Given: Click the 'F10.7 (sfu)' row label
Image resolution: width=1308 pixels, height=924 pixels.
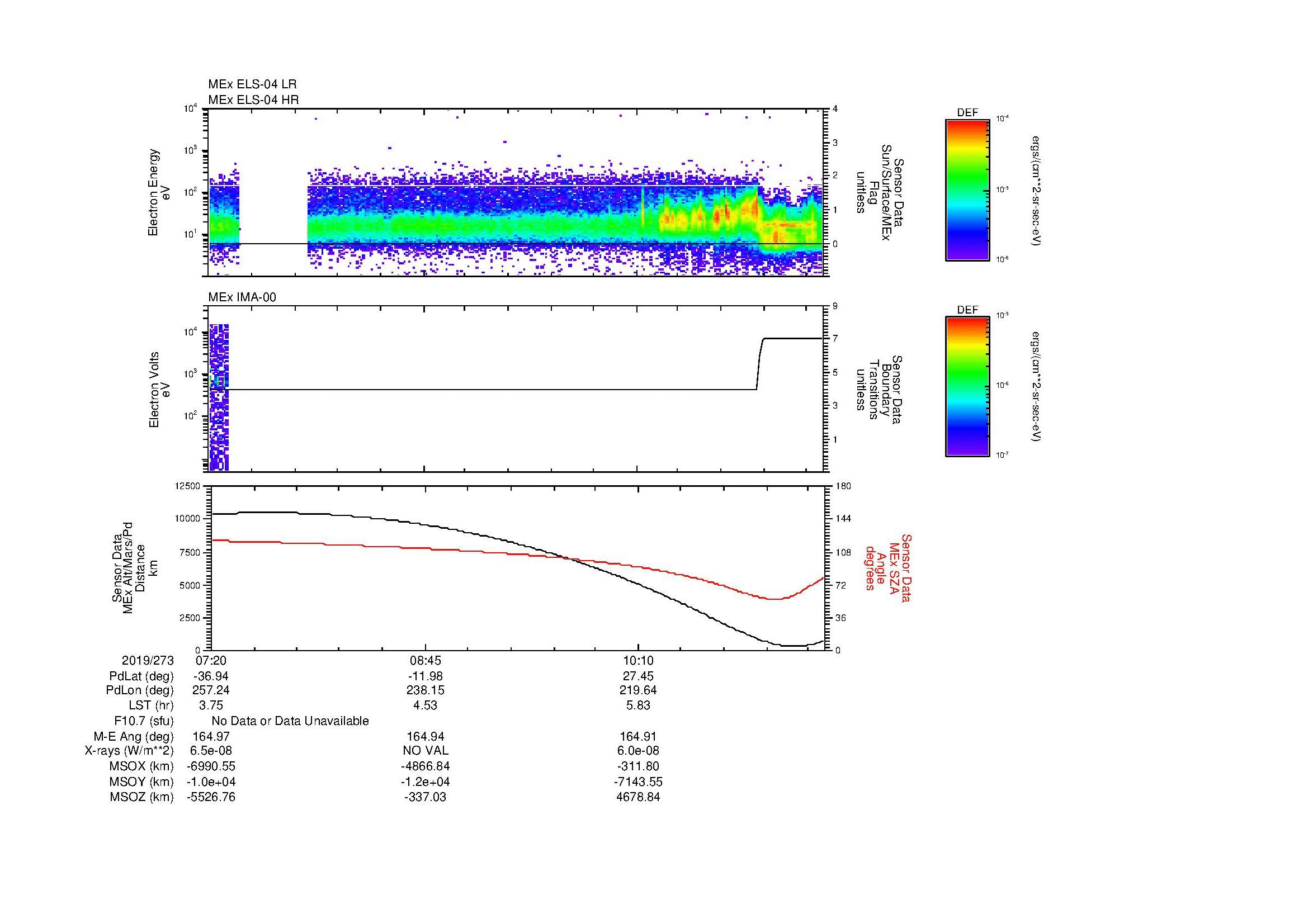Looking at the screenshot, I should click(x=144, y=721).
